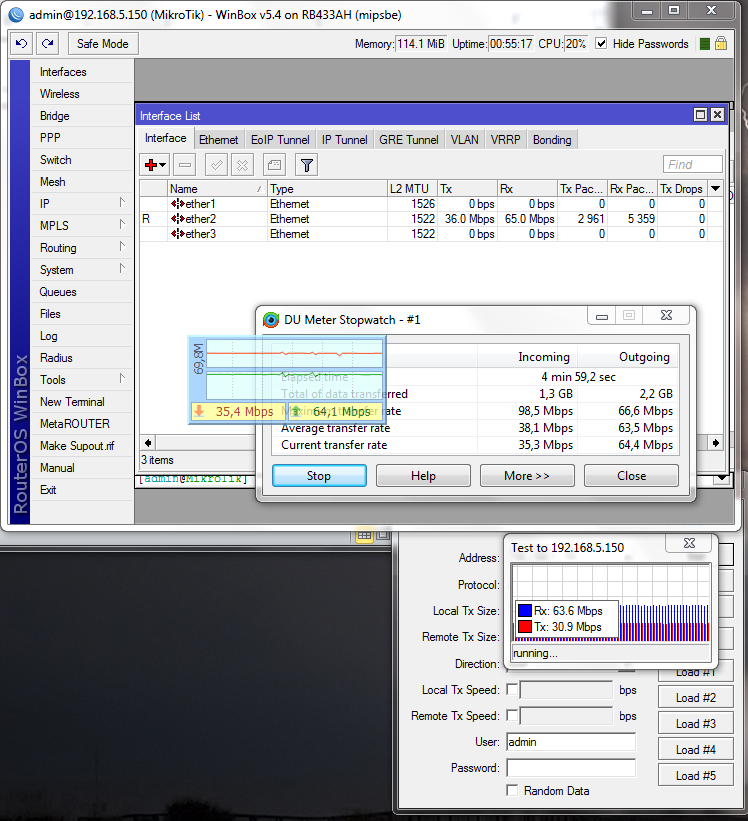Click the Filter funnel icon
The image size is (748, 821).
[x=307, y=165]
